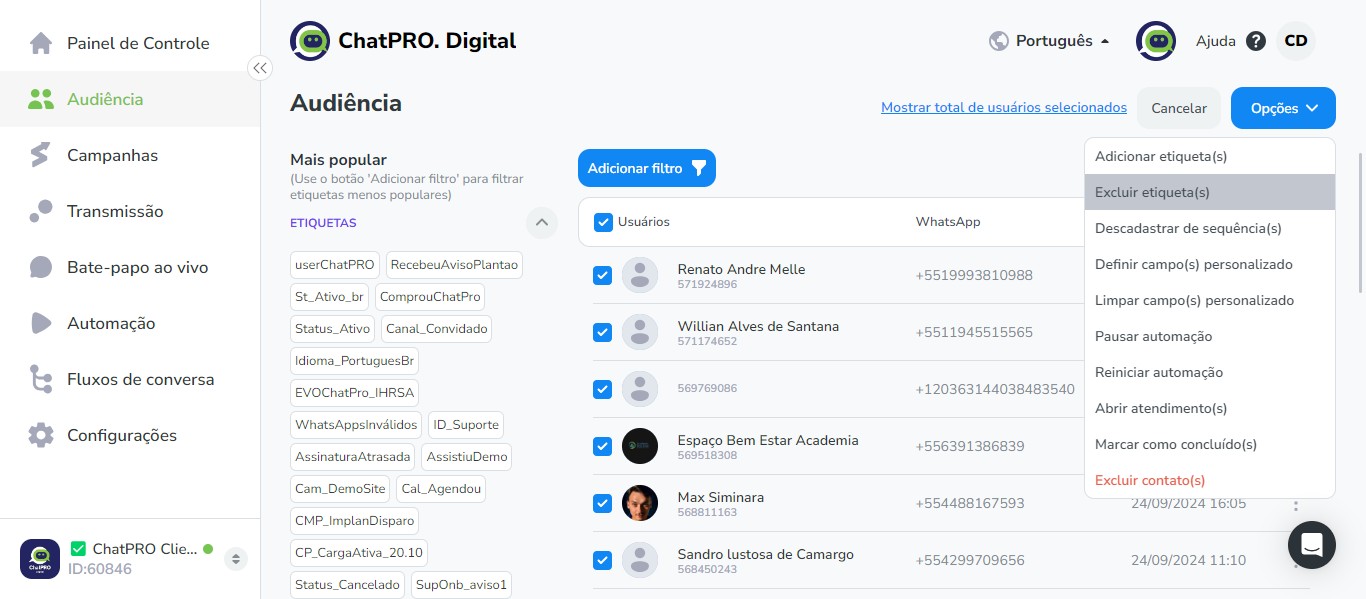Click the Cancelar button
Screen dimensions: 1366x599
[1179, 108]
